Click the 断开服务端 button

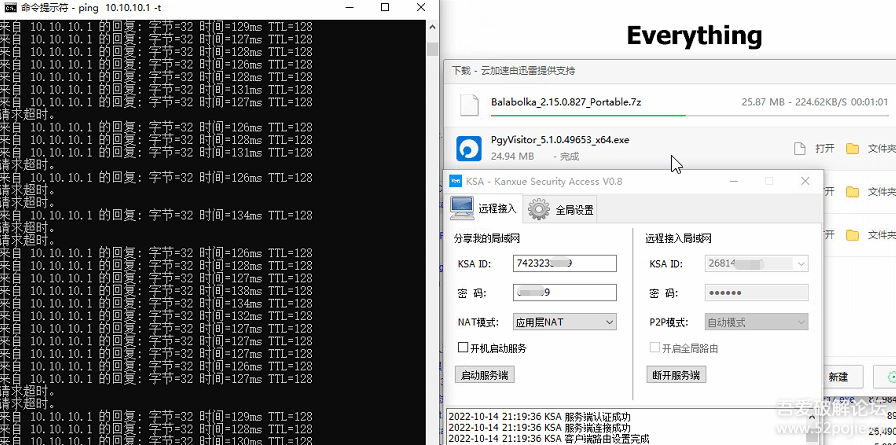(x=677, y=375)
